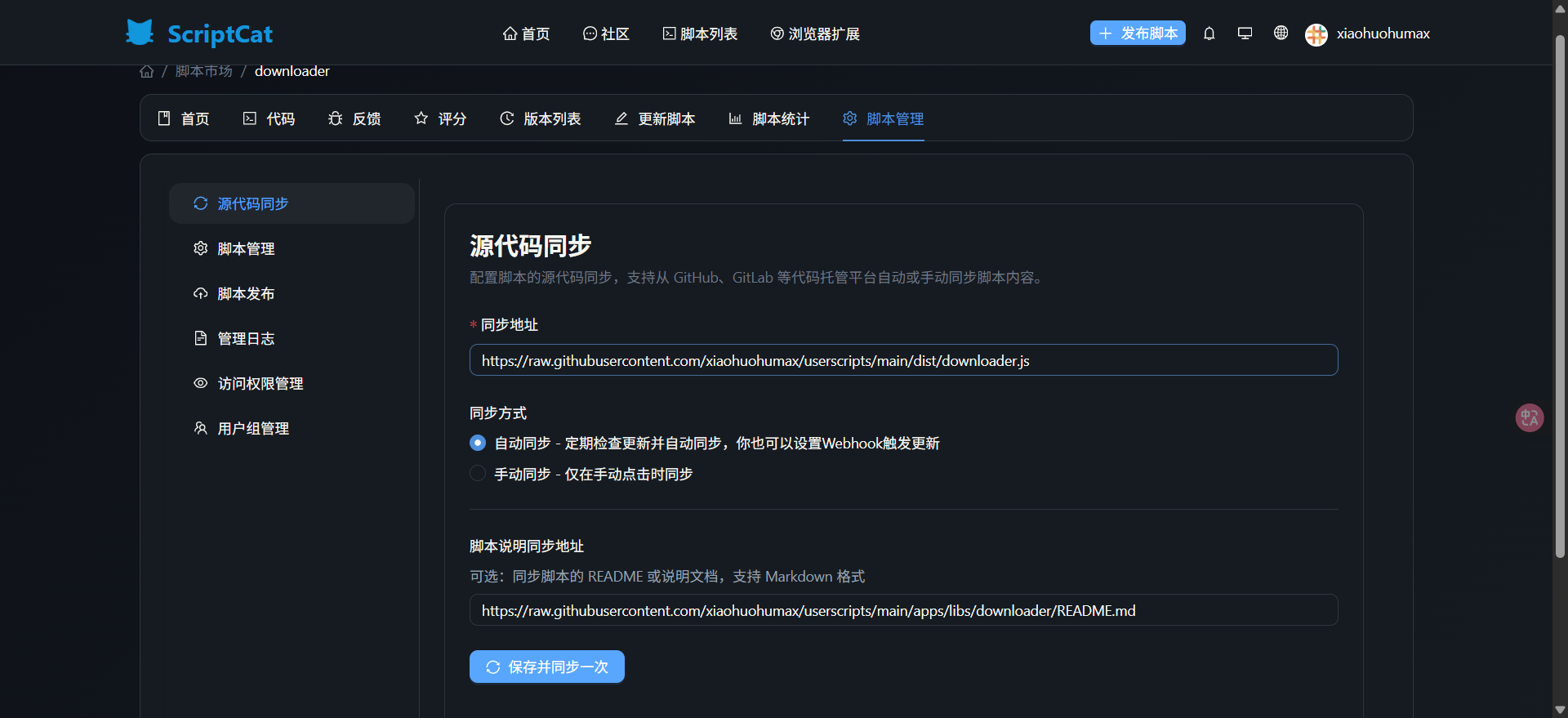Open 访问权限管理 in the sidebar

pyautogui.click(x=260, y=383)
